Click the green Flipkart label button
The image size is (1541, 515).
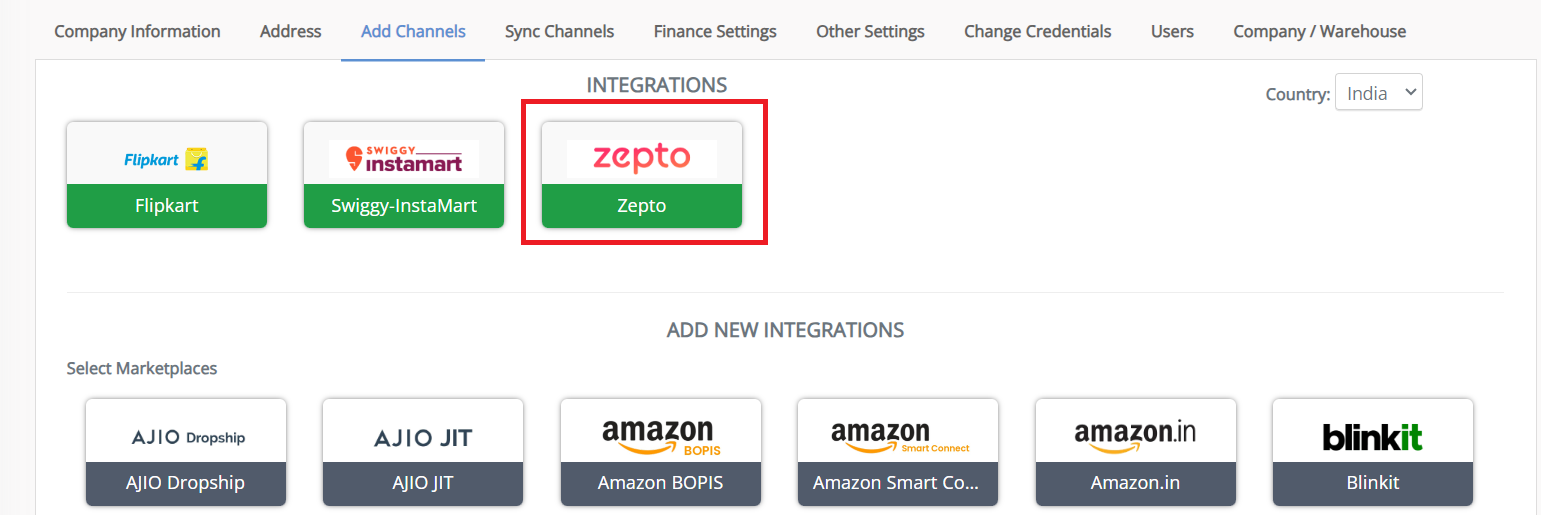[x=167, y=206]
